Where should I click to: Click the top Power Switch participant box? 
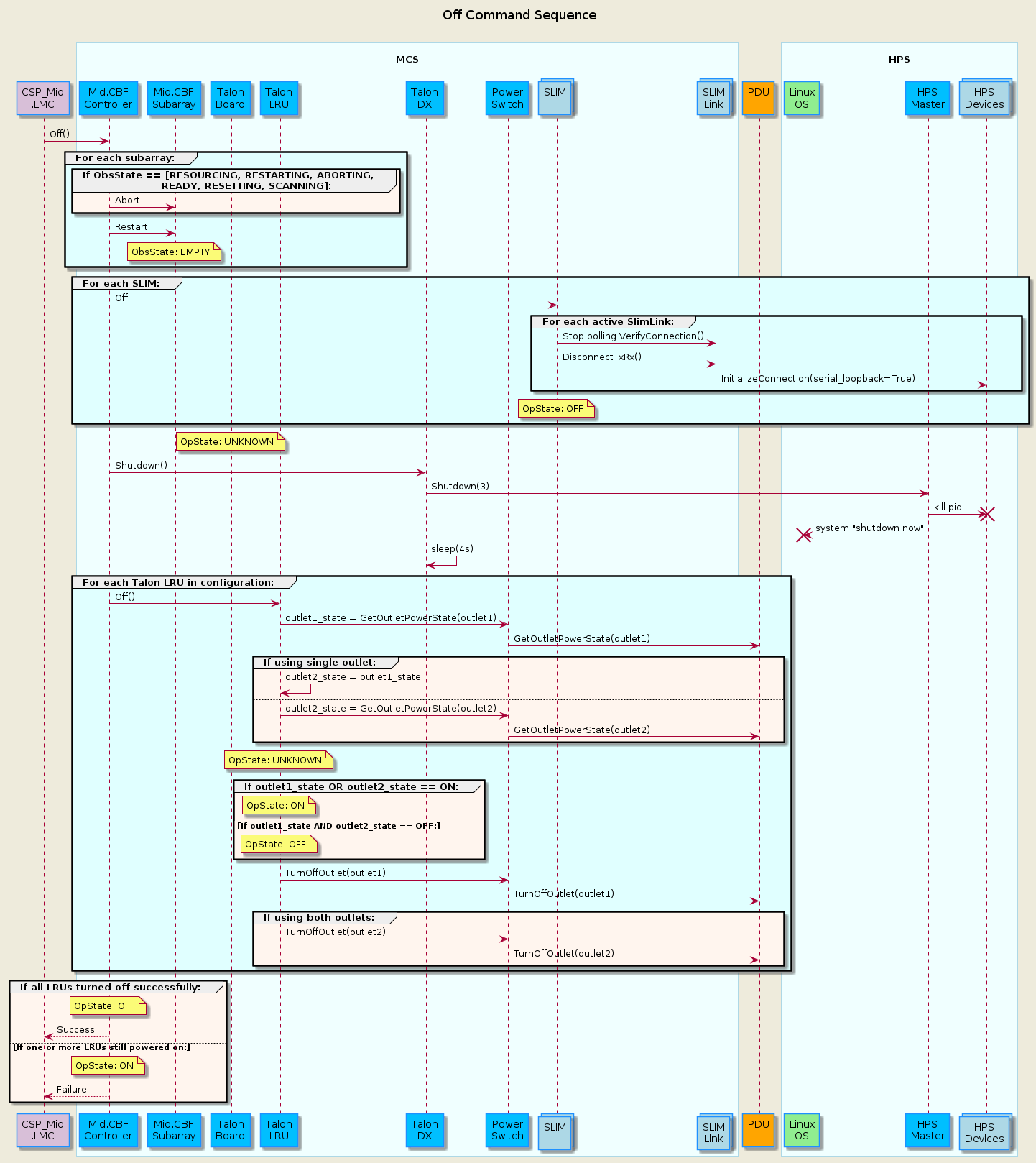tap(507, 98)
